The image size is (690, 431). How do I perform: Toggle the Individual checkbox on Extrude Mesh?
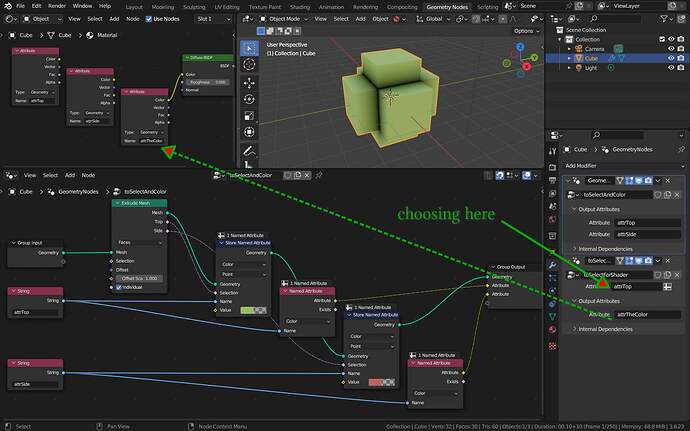point(118,287)
